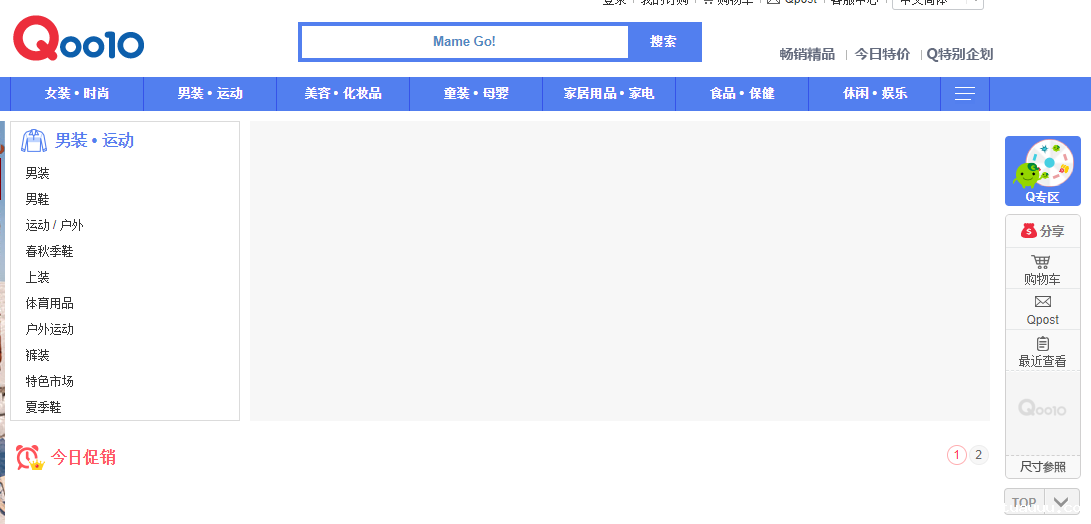
Task: Expand the language dropdown at top right
Action: click(x=937, y=3)
